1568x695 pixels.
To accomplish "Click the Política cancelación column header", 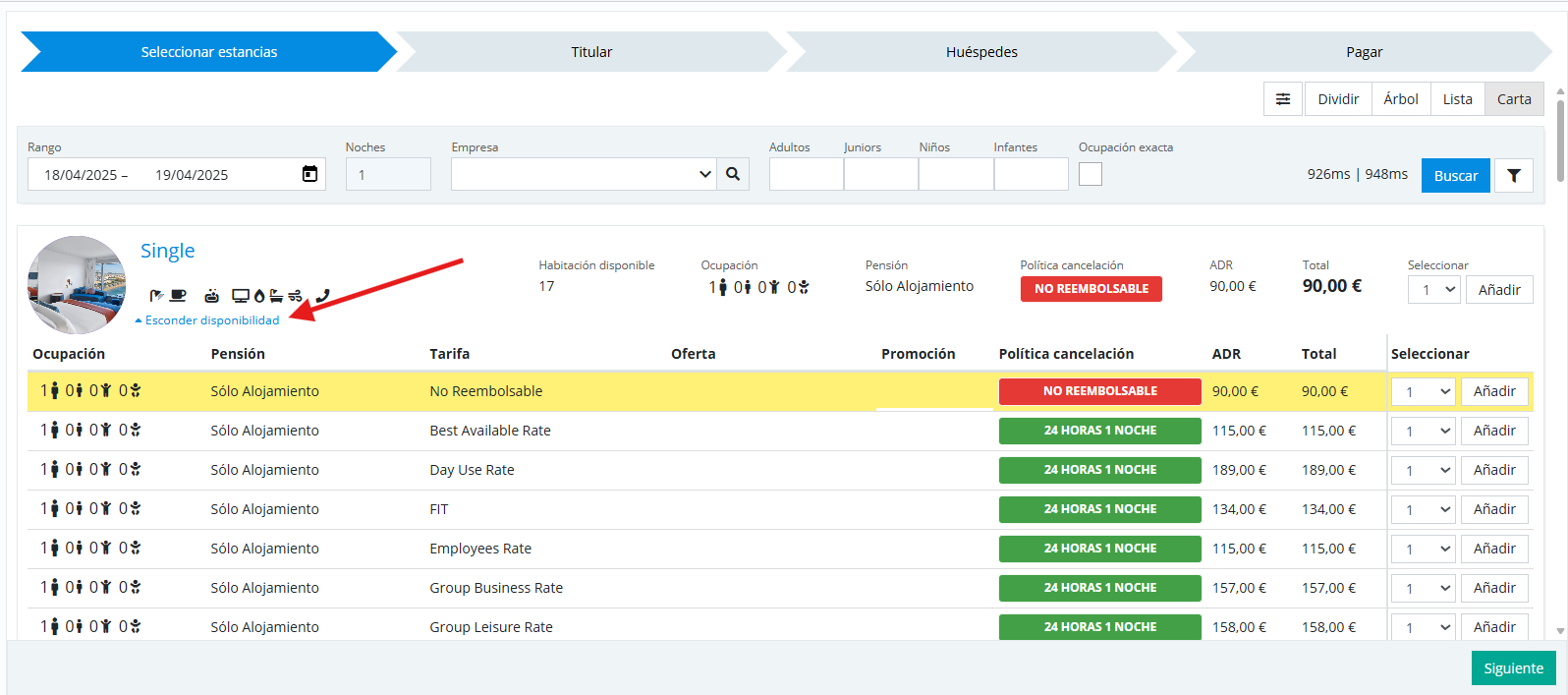I will [1066, 354].
